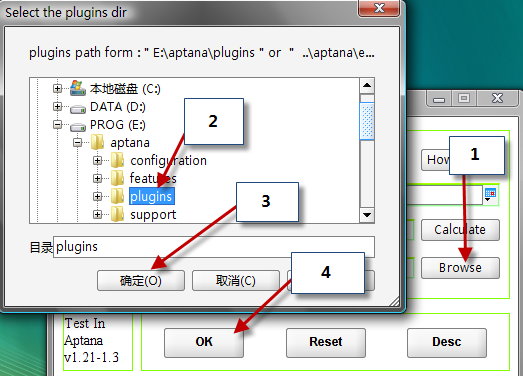Click the configuration folder icon
This screenshot has width=523, height=376.
[x=117, y=160]
